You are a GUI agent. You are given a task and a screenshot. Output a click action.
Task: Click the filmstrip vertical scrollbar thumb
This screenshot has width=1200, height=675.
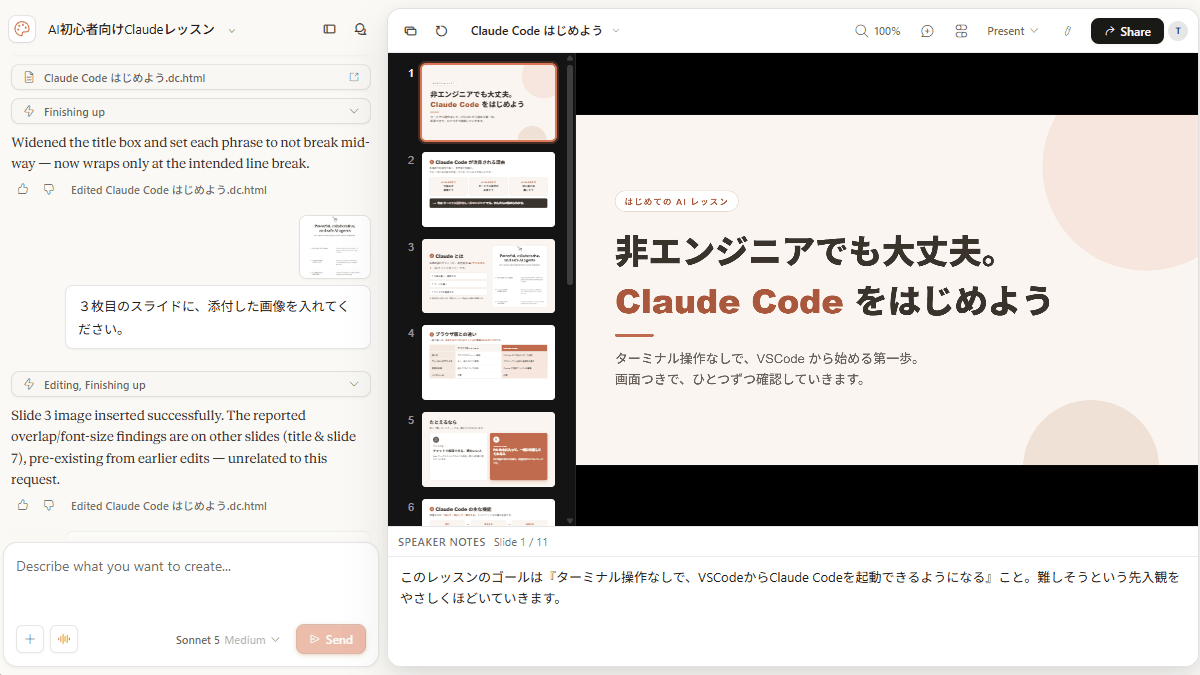coord(570,175)
